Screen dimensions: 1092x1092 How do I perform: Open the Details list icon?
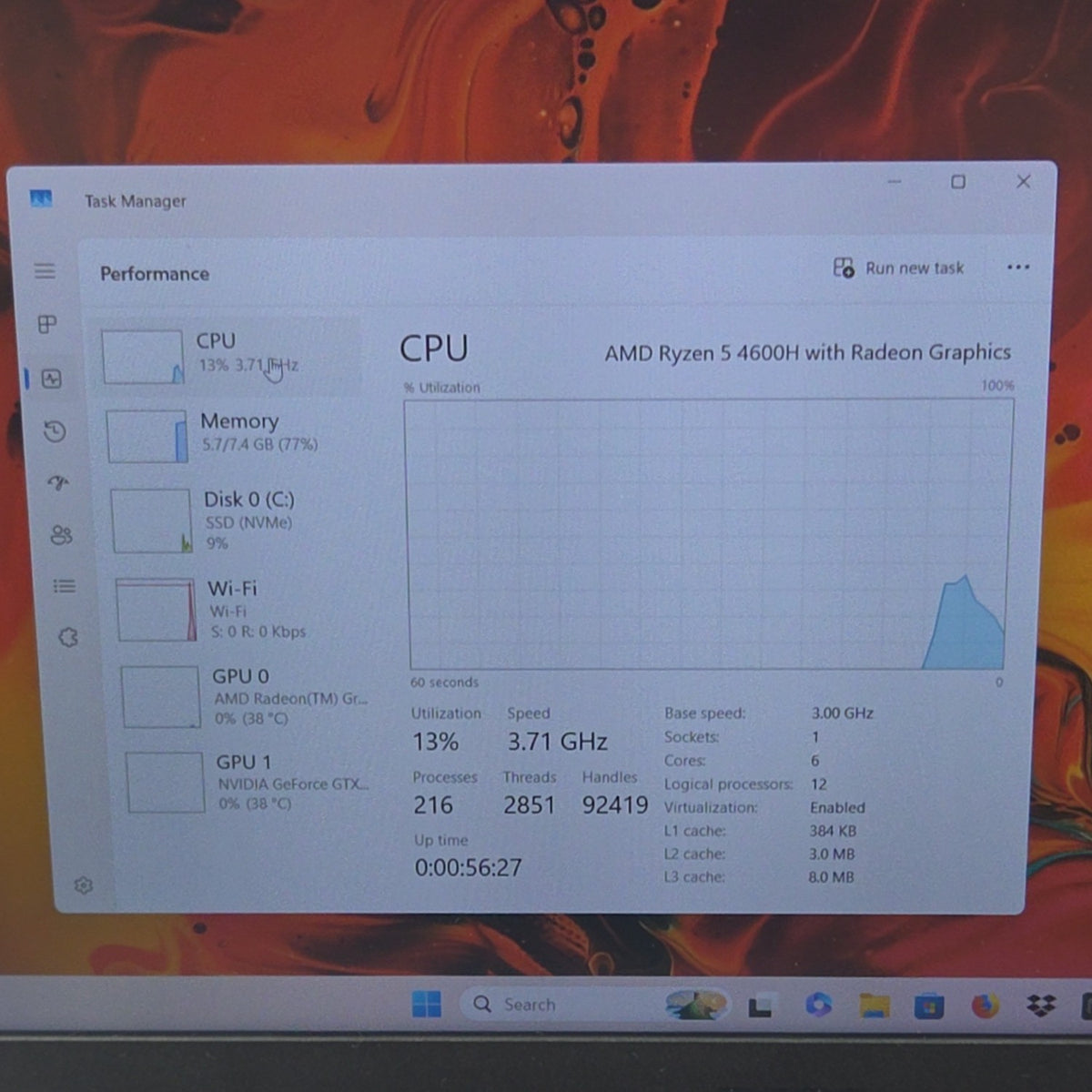pyautogui.click(x=65, y=586)
